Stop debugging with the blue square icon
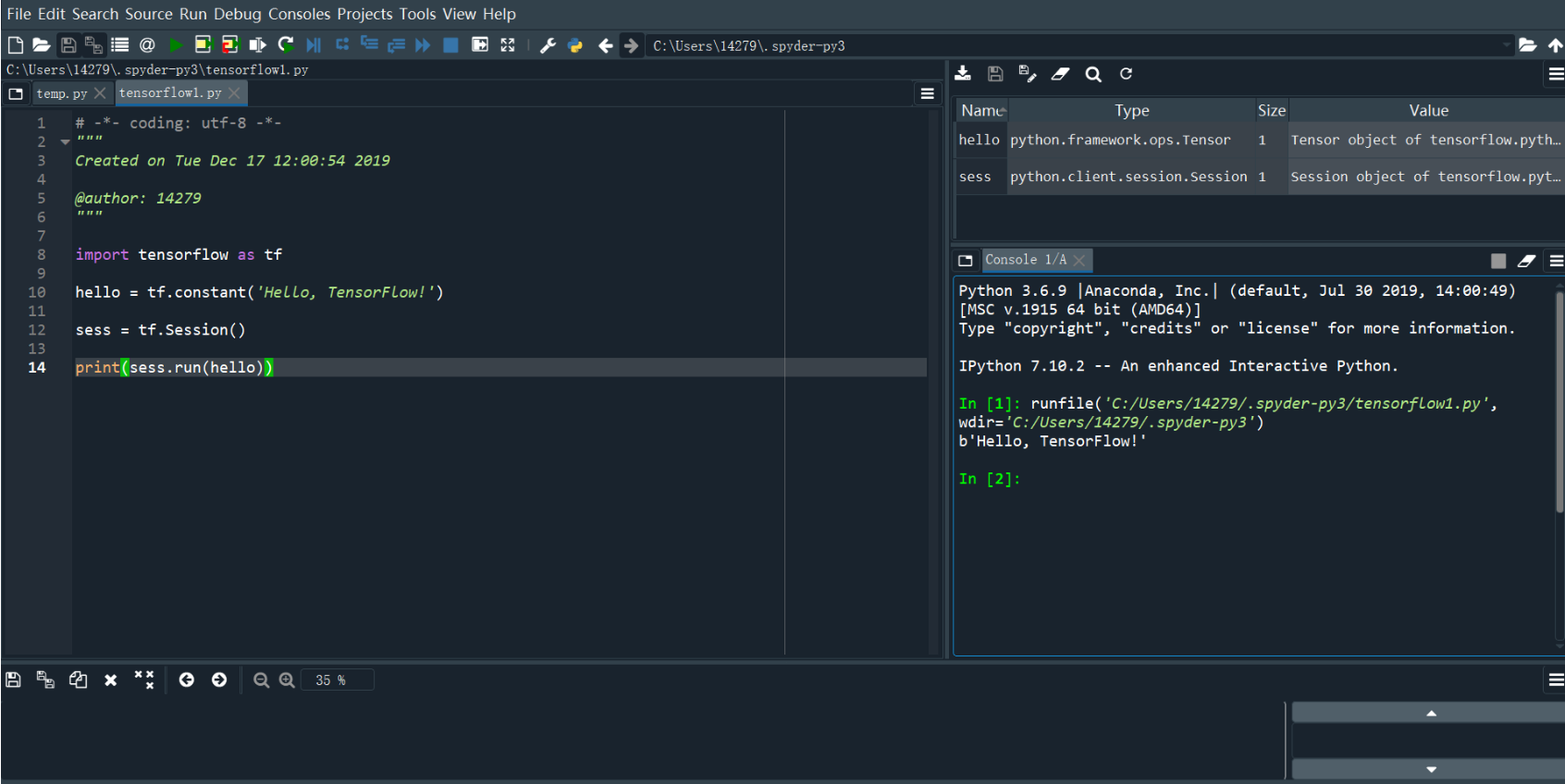The width and height of the screenshot is (1565, 784). 450,45
